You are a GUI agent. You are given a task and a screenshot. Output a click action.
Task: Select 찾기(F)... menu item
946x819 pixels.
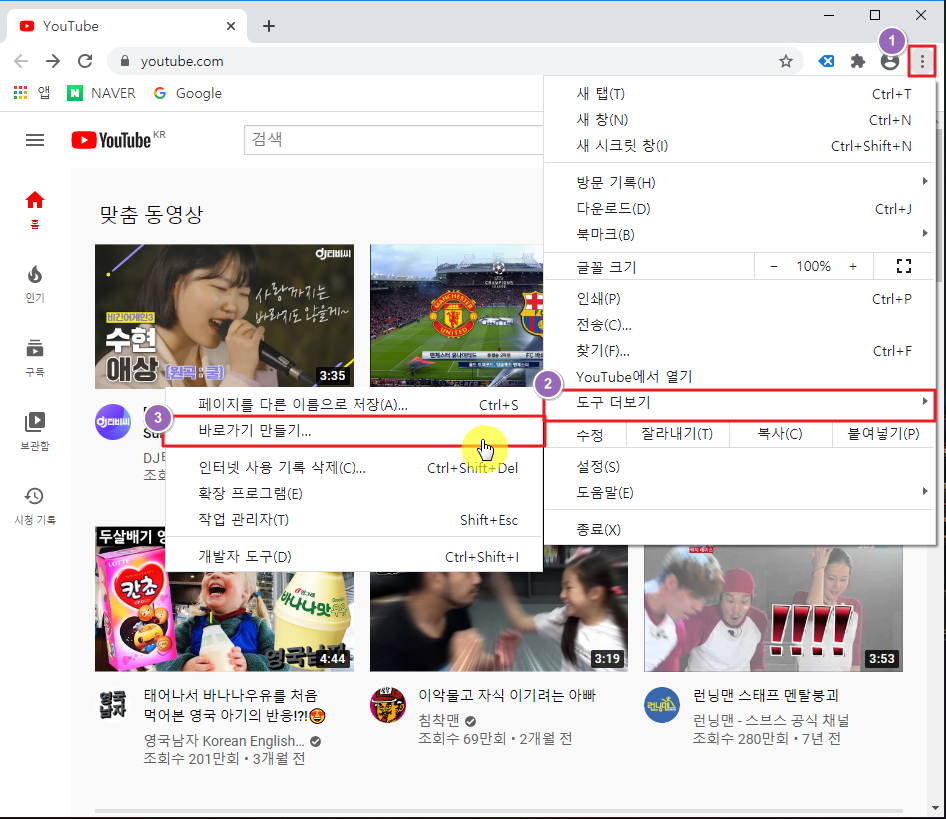click(x=740, y=351)
